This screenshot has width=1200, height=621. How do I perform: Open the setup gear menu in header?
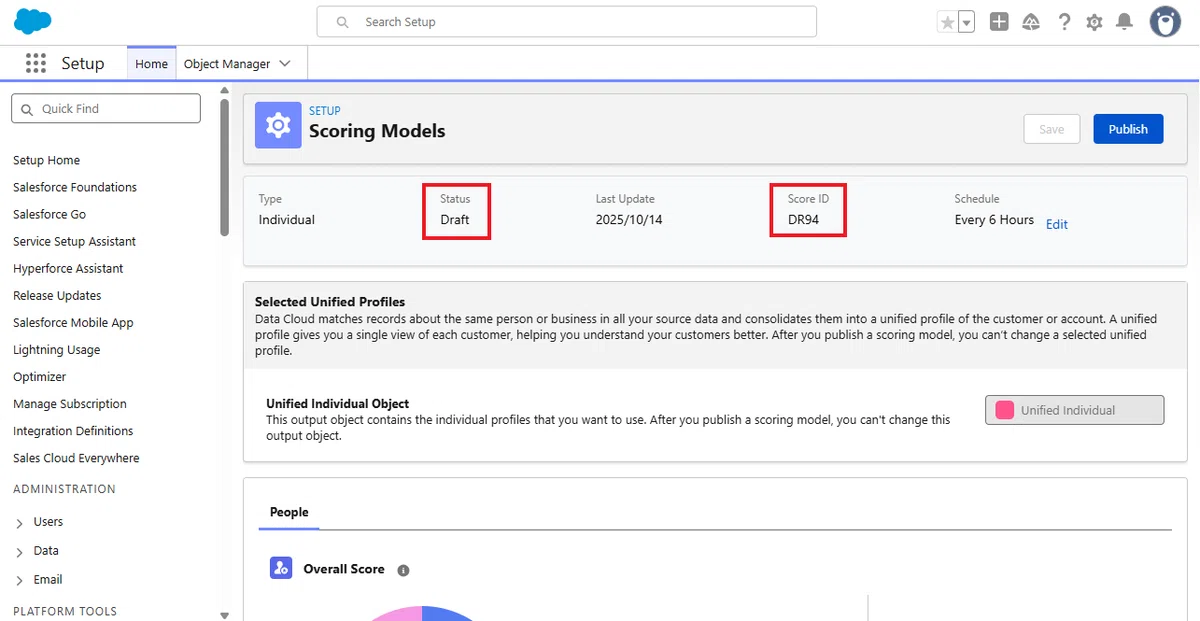coord(1095,22)
